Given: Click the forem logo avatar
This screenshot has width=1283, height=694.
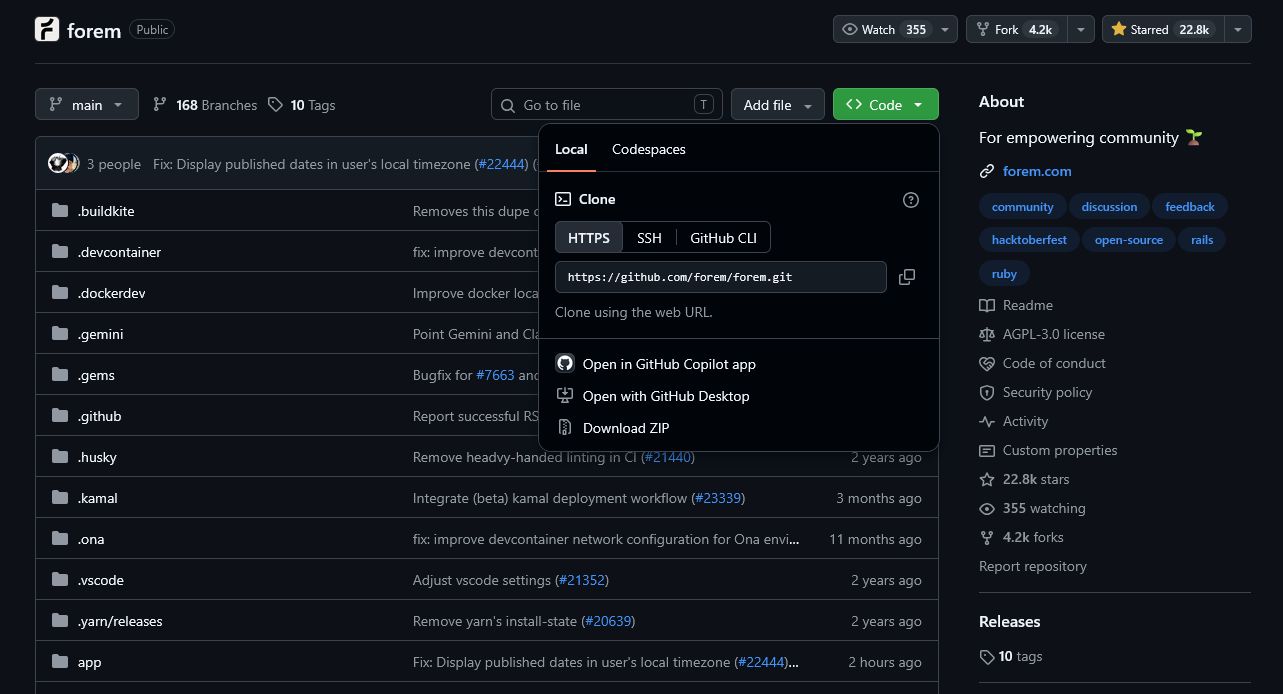Looking at the screenshot, I should click(47, 30).
